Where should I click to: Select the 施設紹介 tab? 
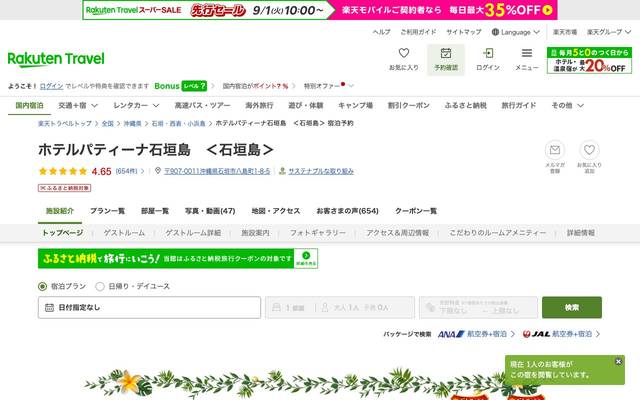click(60, 211)
